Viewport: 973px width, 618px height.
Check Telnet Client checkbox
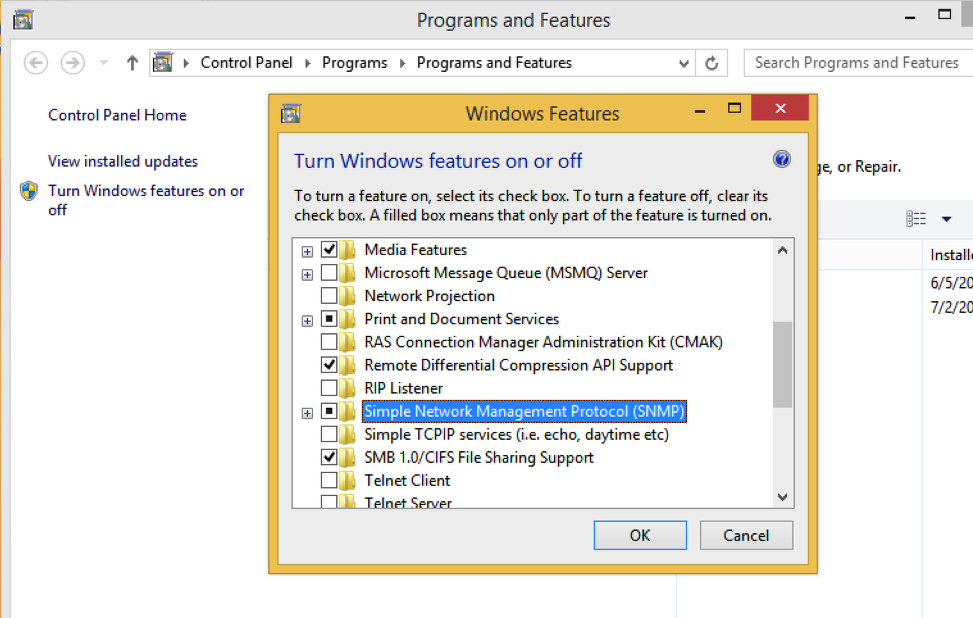pos(329,480)
